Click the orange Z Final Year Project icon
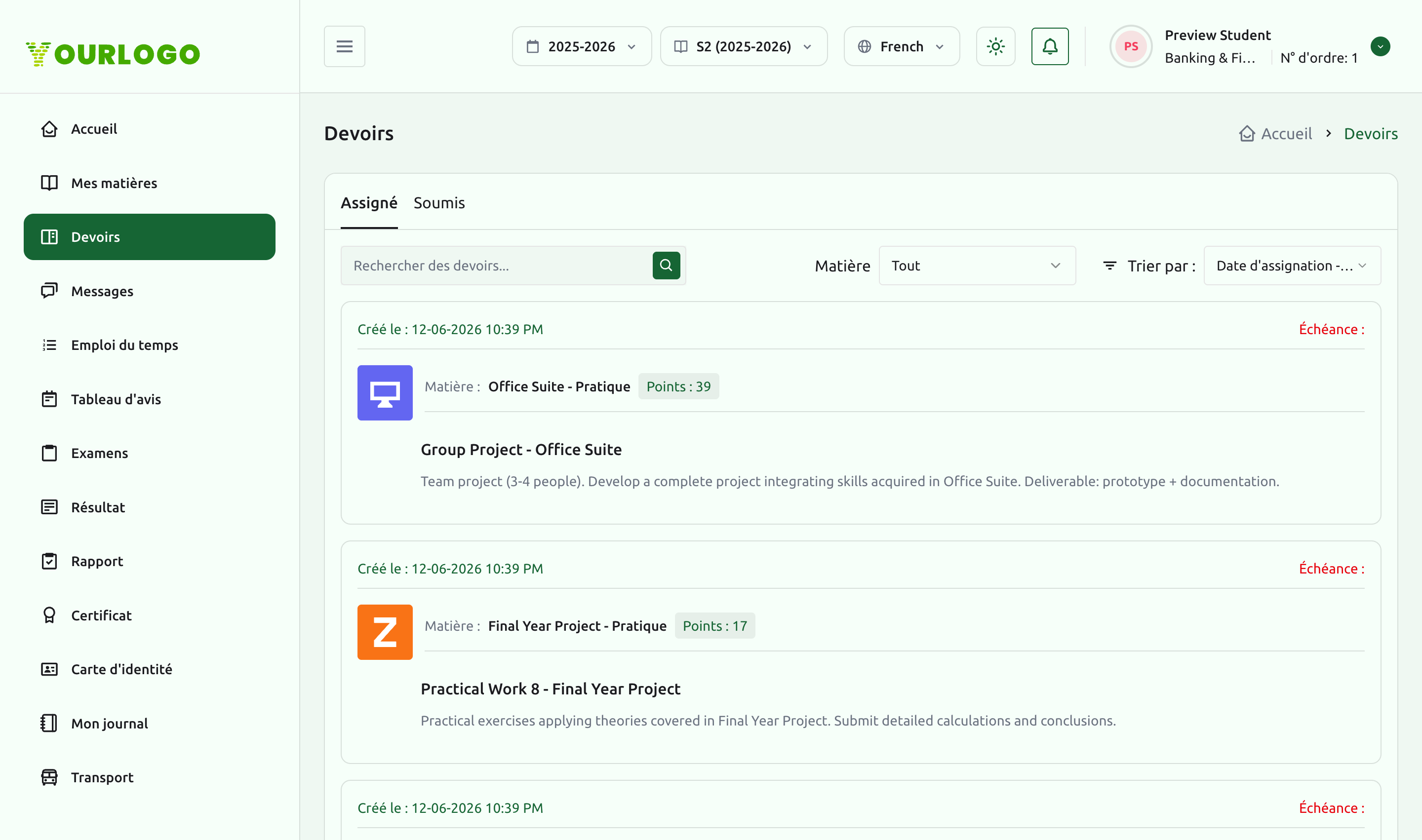This screenshot has height=840, width=1422. pos(385,632)
